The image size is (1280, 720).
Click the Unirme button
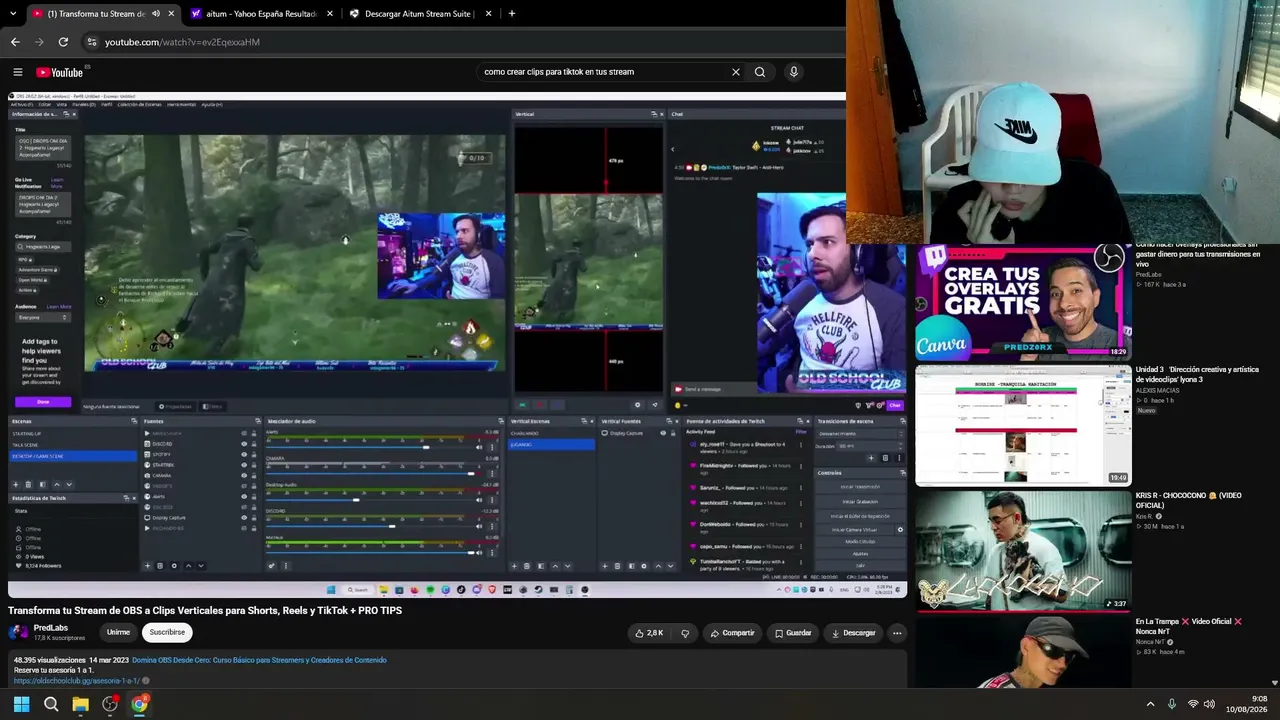click(118, 632)
